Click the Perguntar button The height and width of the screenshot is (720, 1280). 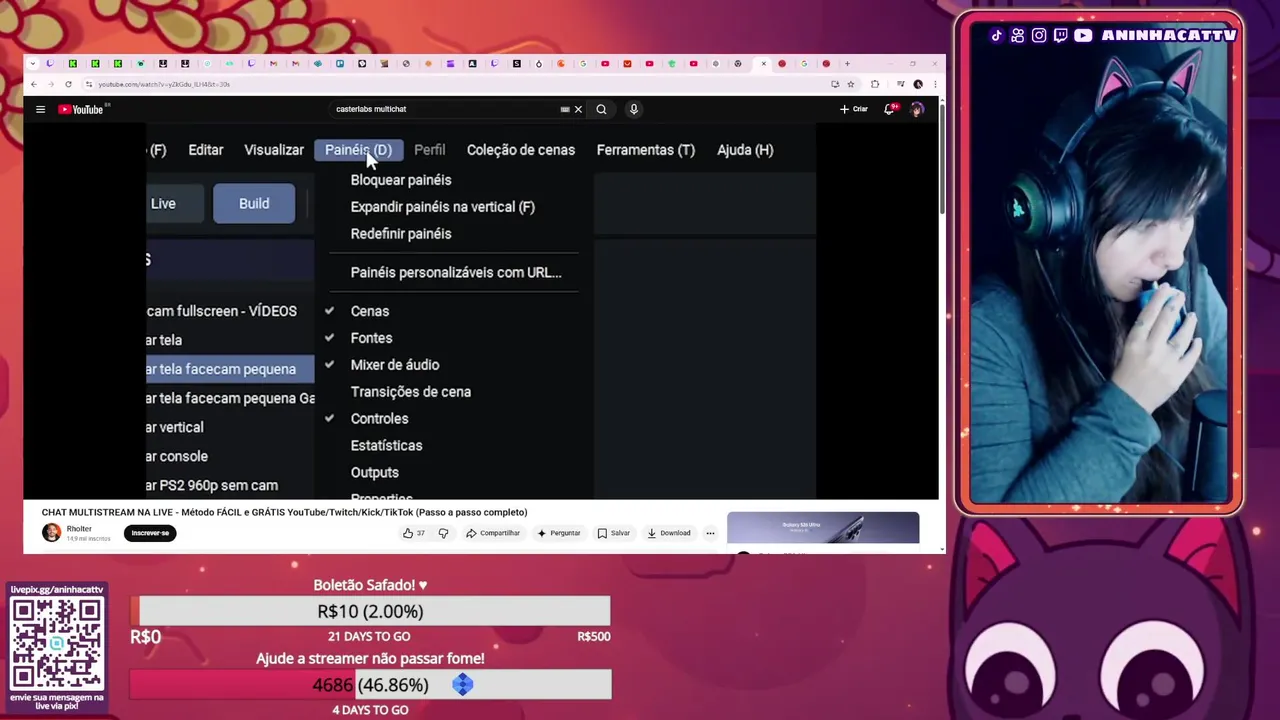(x=558, y=533)
